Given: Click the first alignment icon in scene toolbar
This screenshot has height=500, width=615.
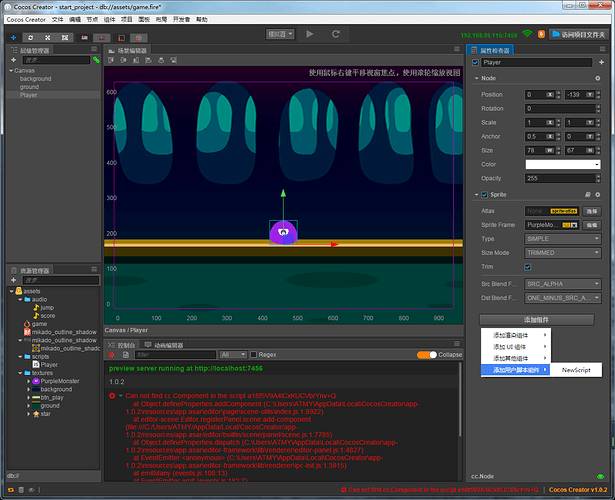Looking at the screenshot, I should click(111, 60).
